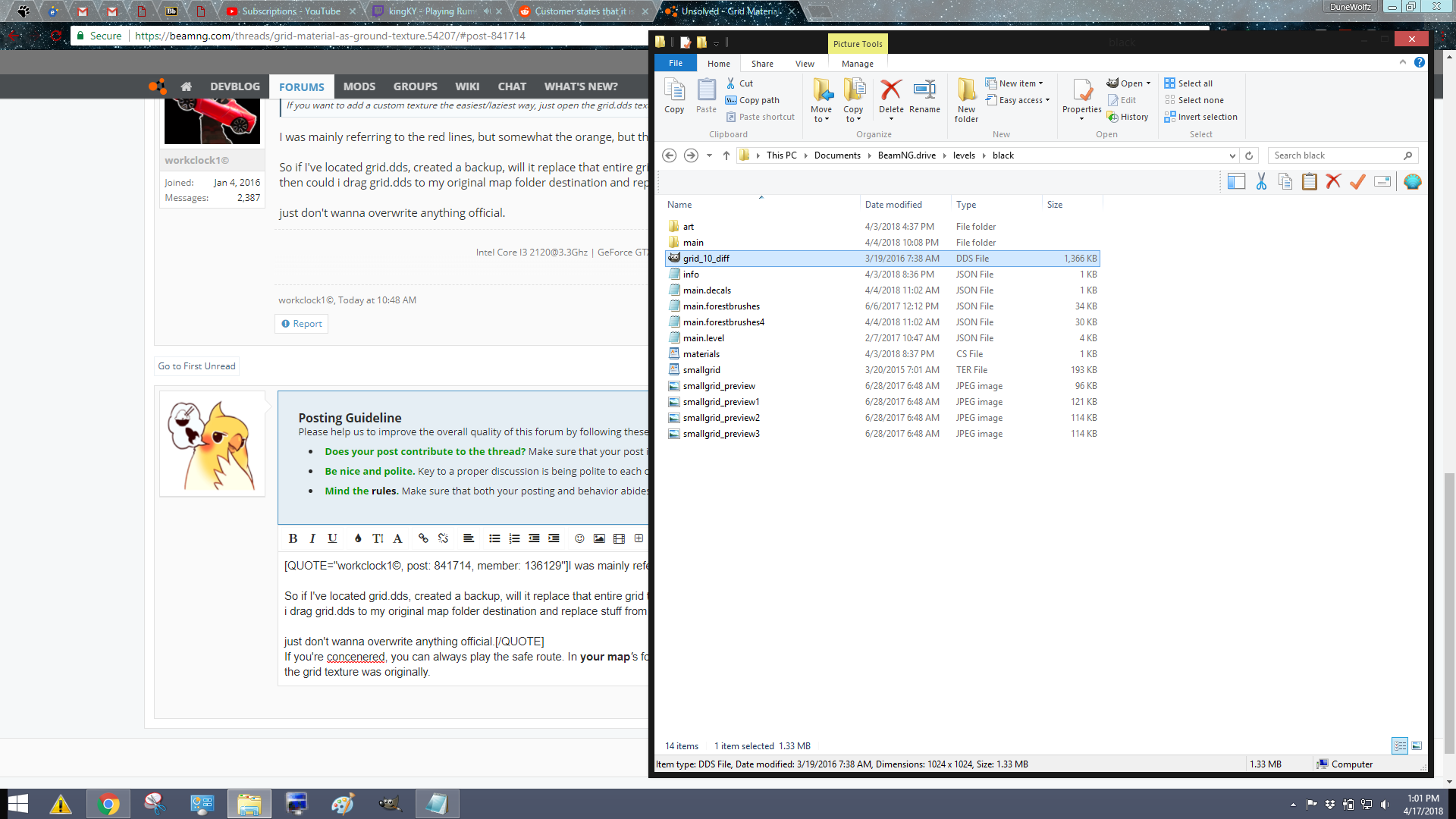Click the clipboard paste icon in Classic Shell toolbar
This screenshot has width=1456, height=819.
(1309, 181)
